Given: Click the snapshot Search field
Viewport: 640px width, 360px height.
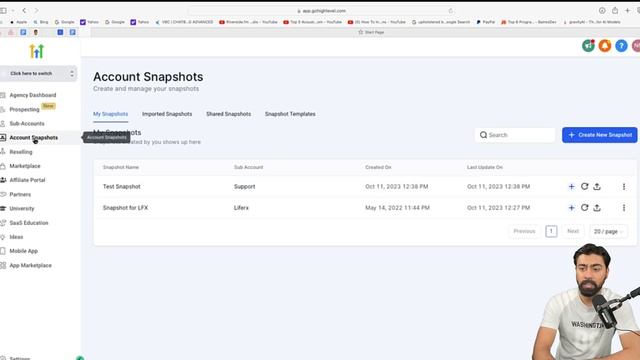Looking at the screenshot, I should point(515,135).
